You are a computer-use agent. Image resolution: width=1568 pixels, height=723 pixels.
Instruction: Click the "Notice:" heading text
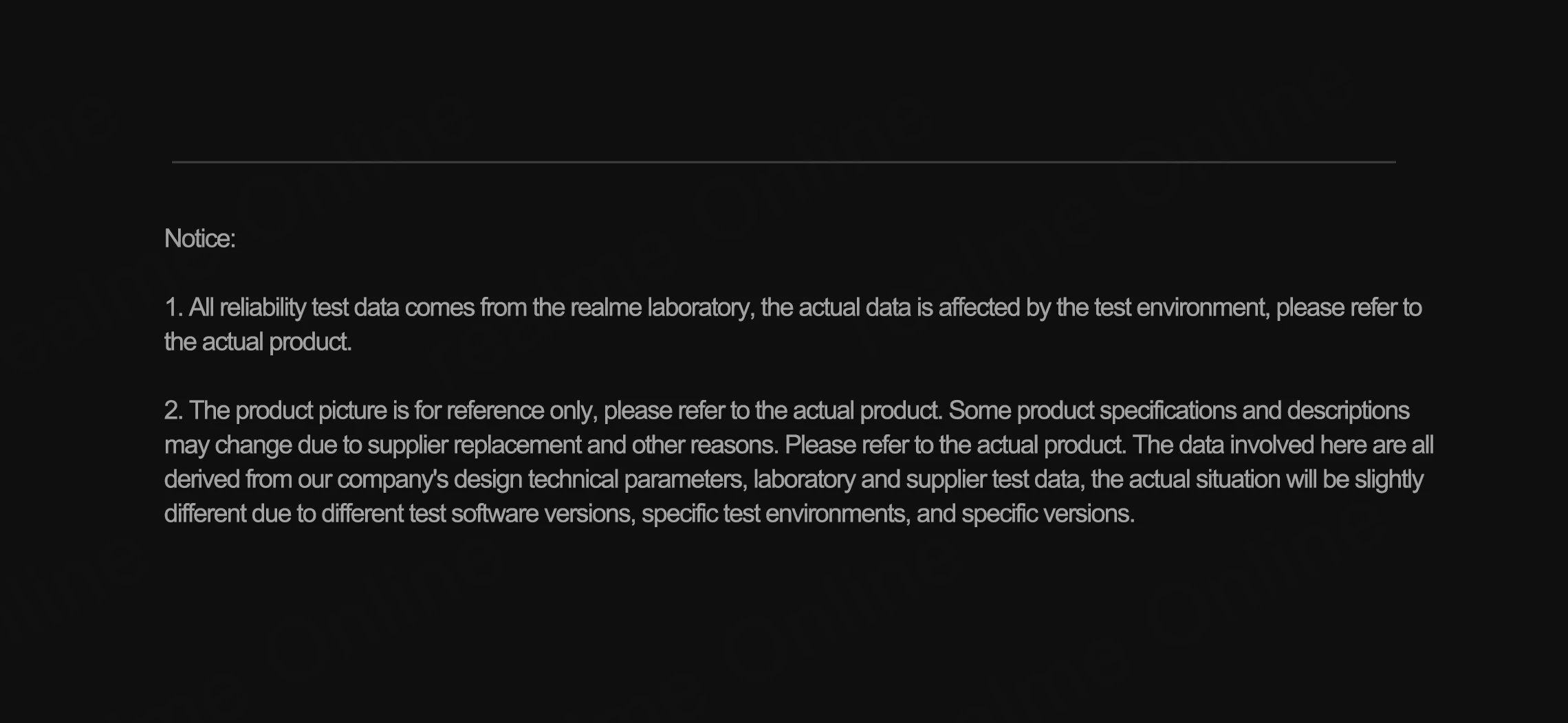tap(199, 239)
